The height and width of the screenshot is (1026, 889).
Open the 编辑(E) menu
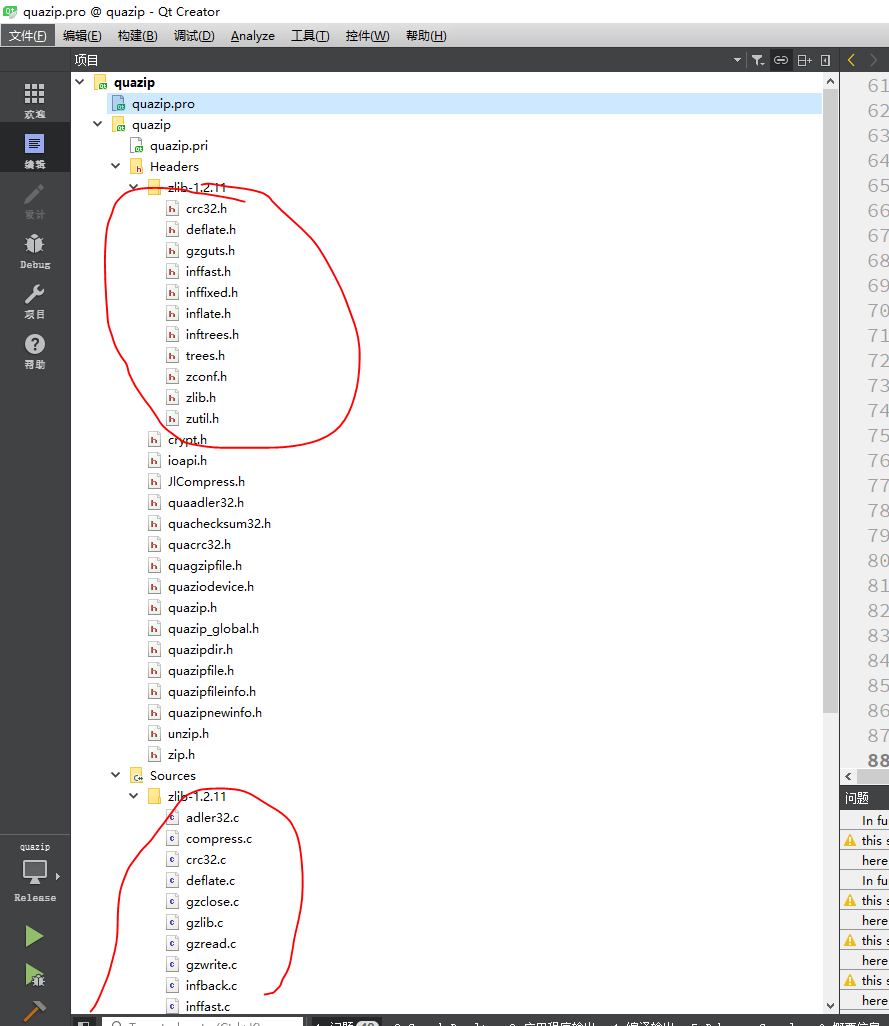click(82, 35)
